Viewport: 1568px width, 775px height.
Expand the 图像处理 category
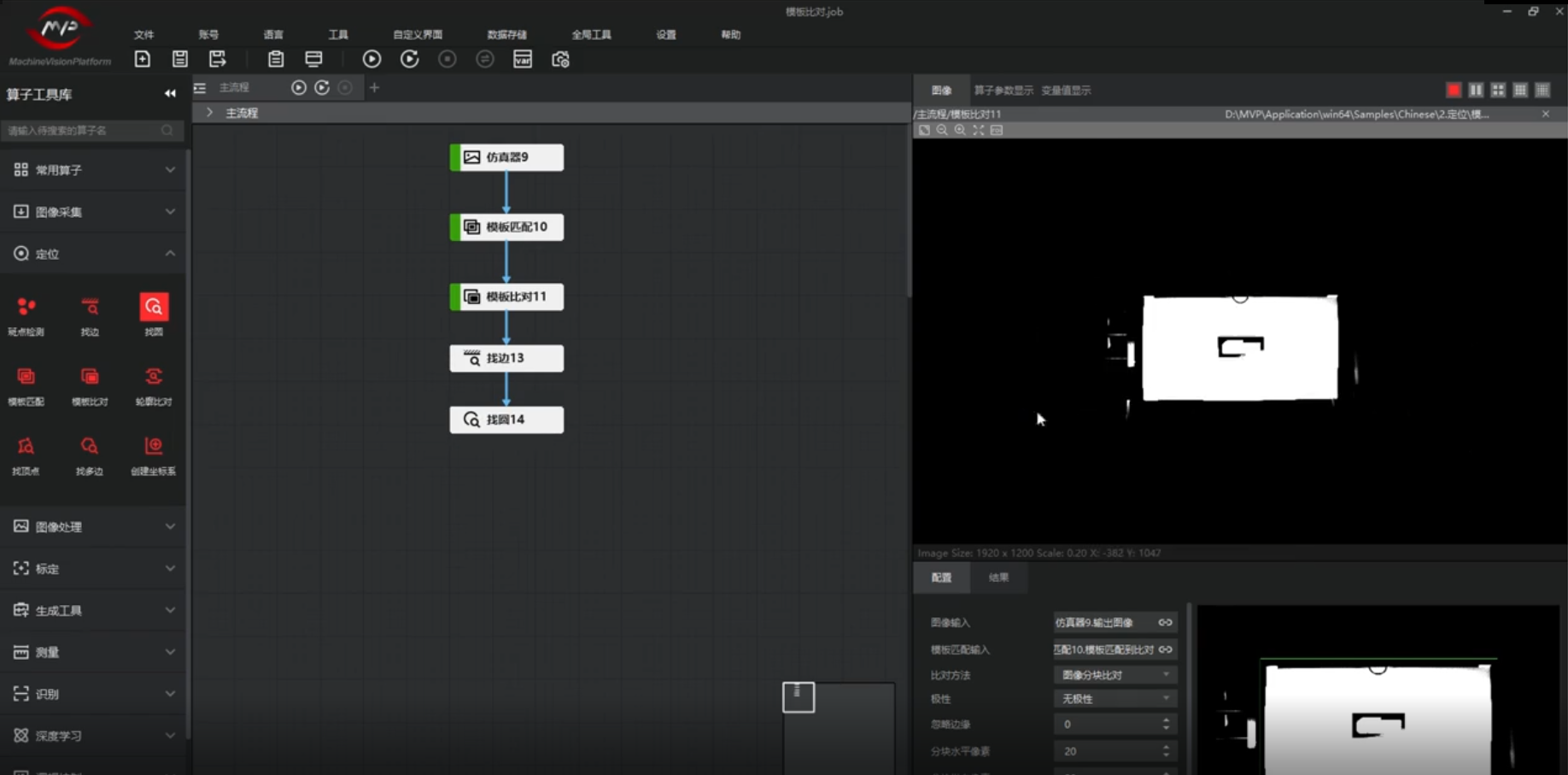[92, 526]
